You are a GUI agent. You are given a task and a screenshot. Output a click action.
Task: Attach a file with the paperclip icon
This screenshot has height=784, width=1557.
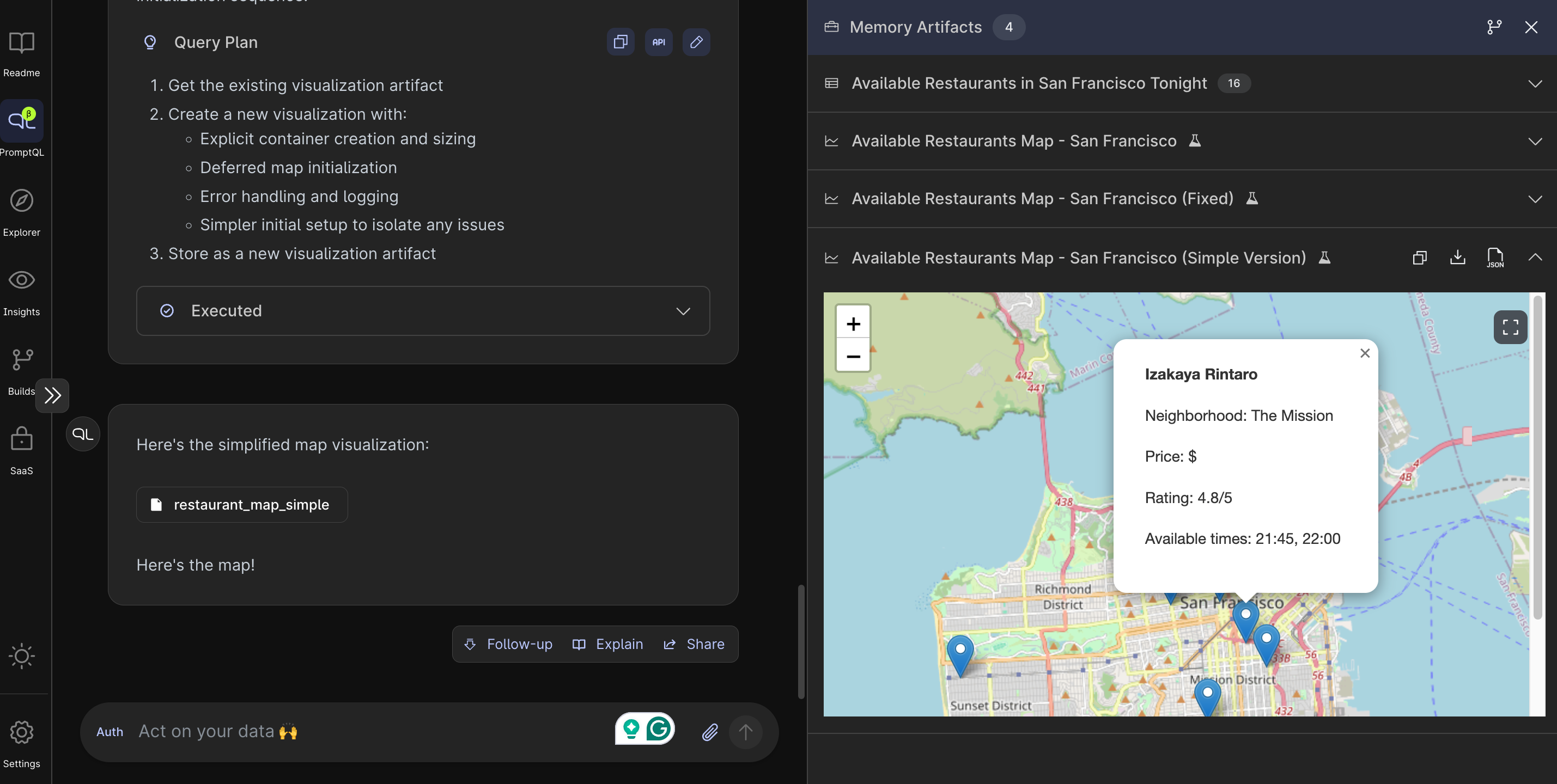tap(710, 732)
